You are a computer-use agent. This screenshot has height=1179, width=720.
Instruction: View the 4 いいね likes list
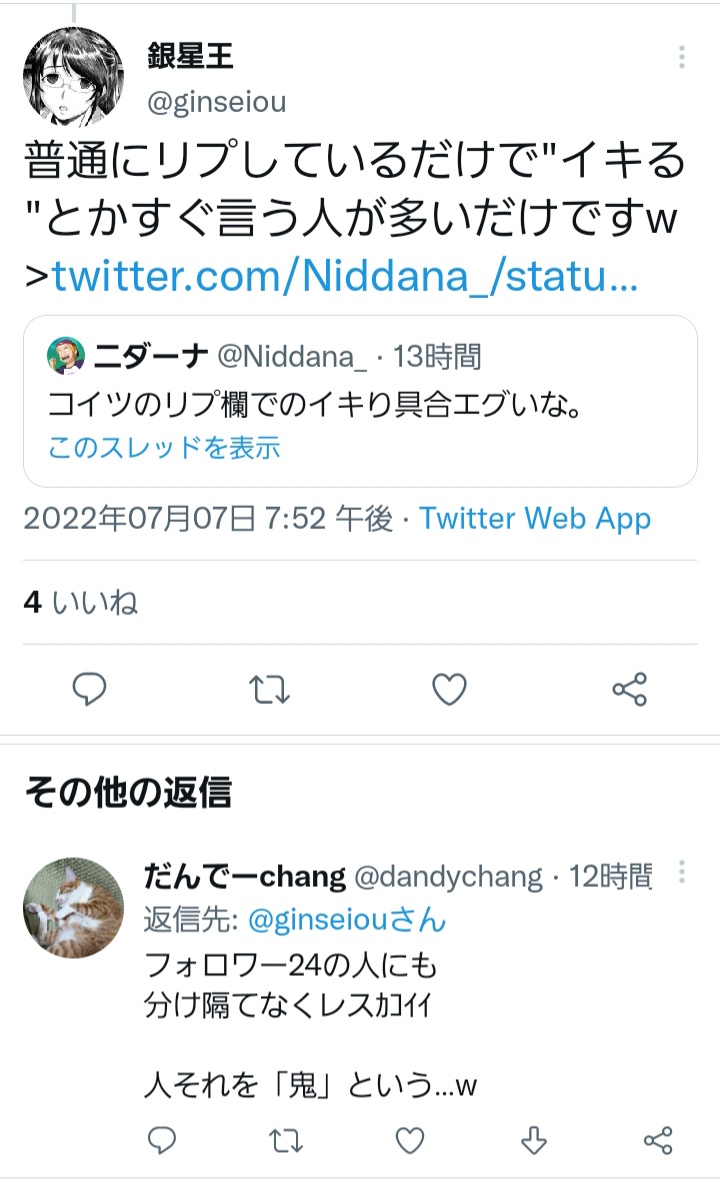click(x=80, y=603)
